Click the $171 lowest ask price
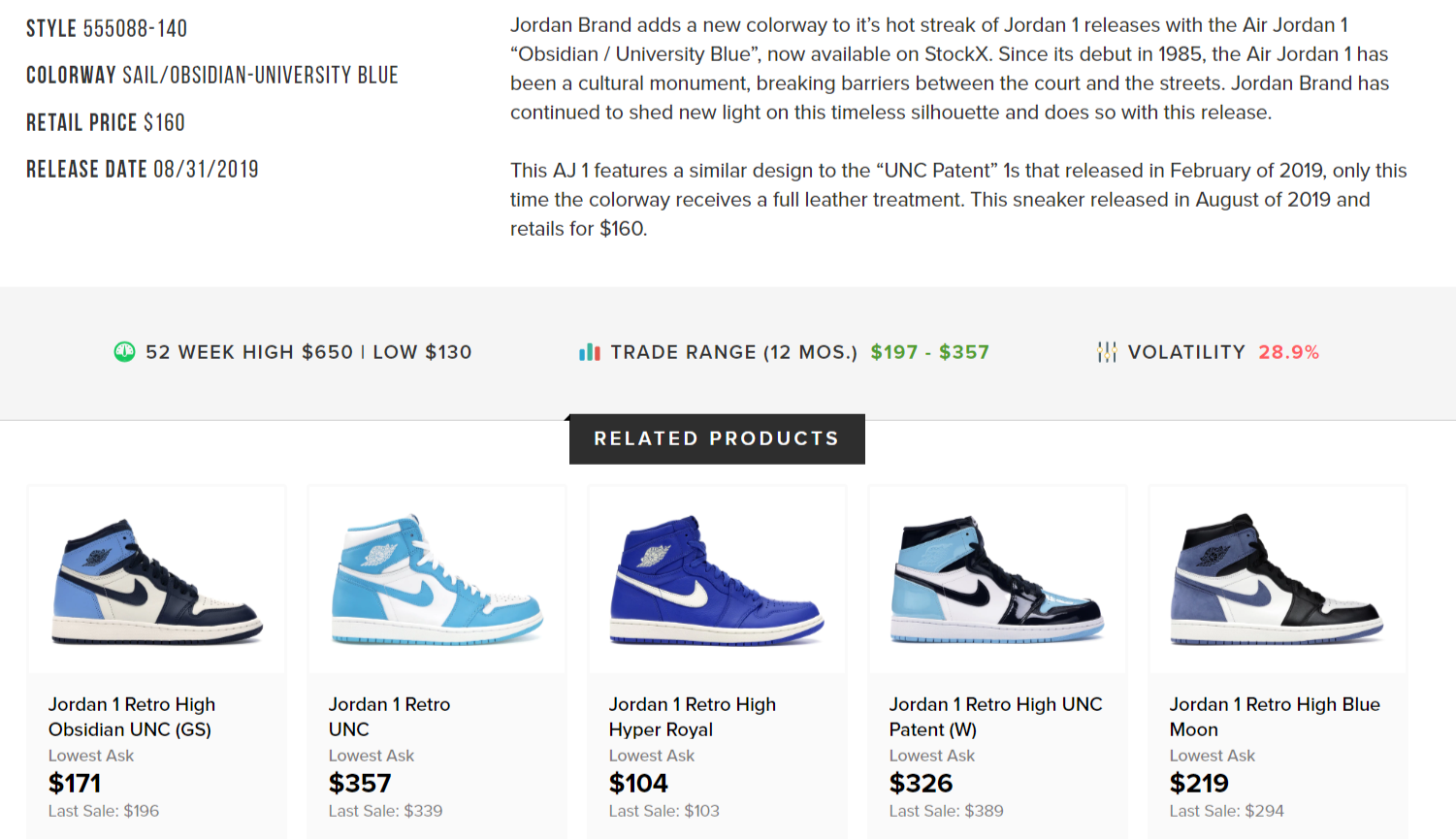 coord(75,783)
